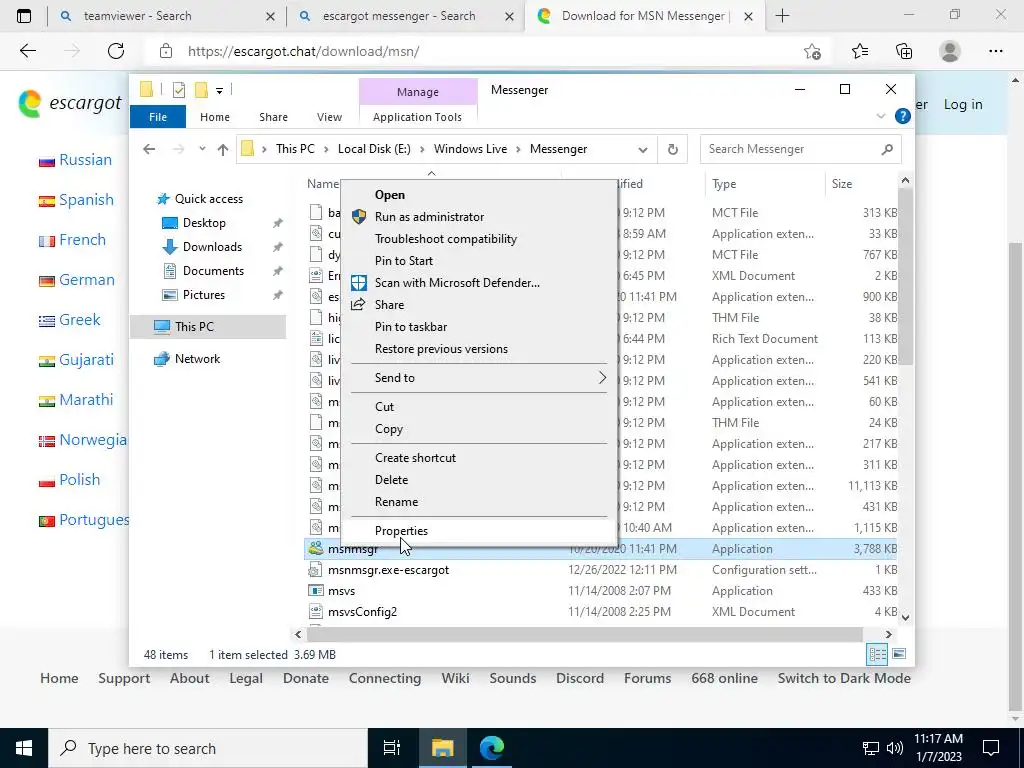1024x768 pixels.
Task: Open Windows Start menu
Action: (24, 748)
